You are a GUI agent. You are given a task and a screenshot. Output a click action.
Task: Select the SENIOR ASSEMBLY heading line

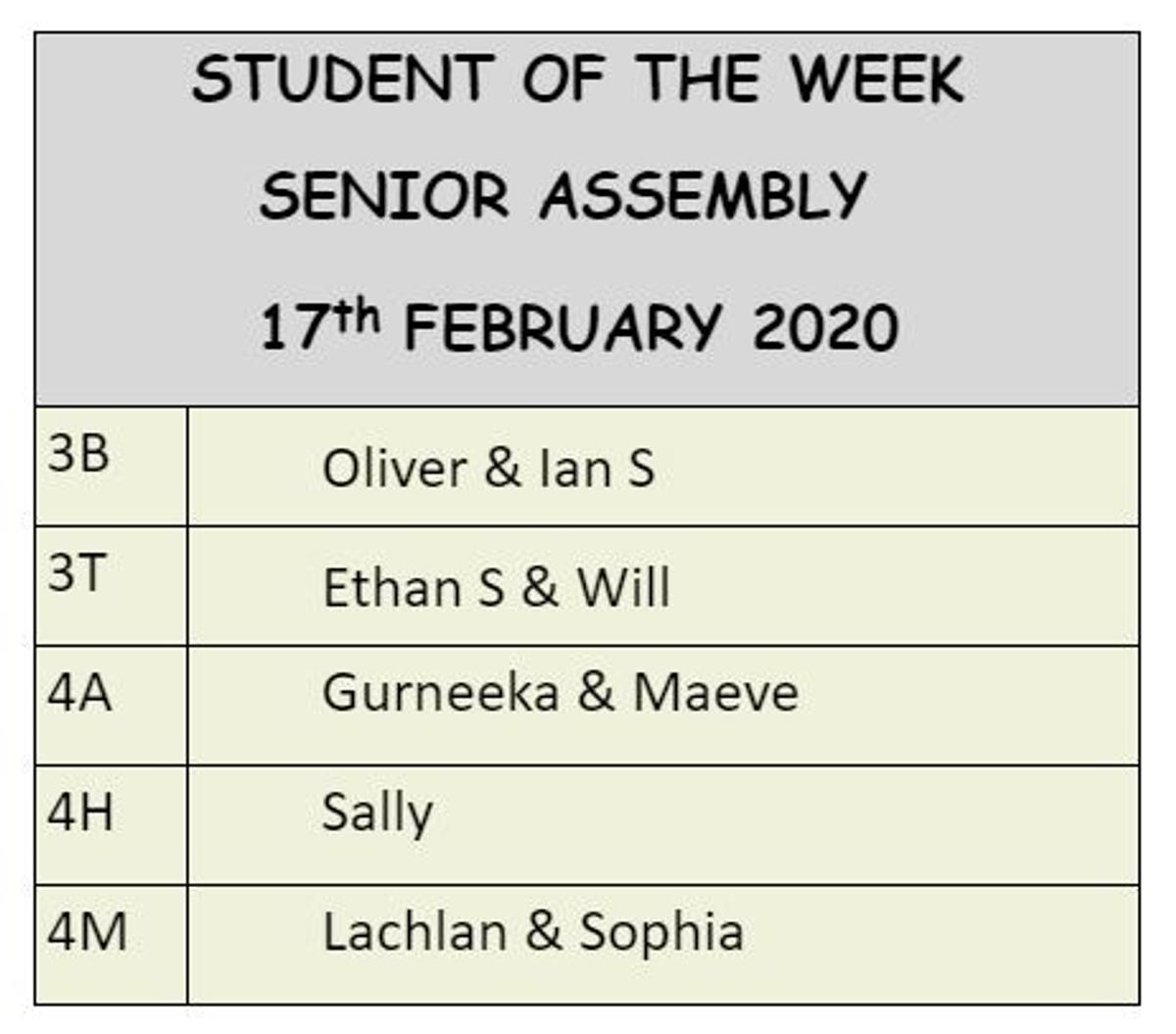click(563, 195)
